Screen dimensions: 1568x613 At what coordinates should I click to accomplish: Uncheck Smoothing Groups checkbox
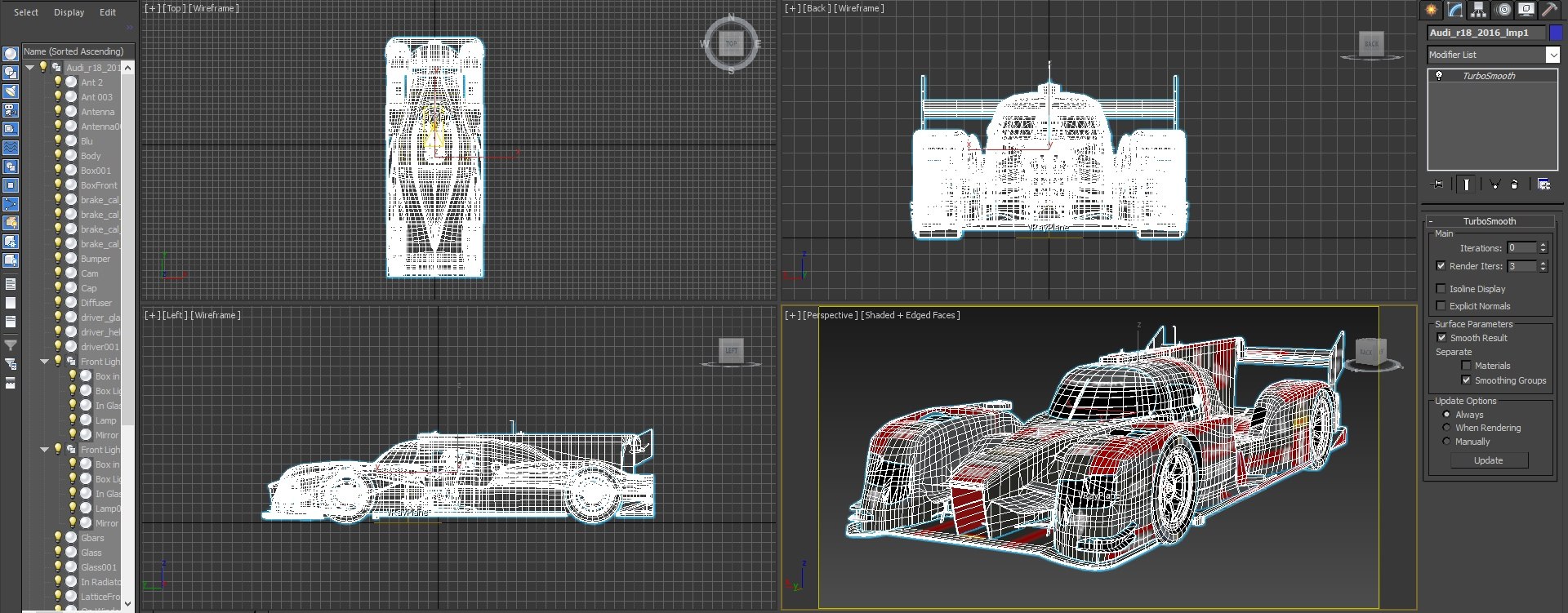[1466, 380]
